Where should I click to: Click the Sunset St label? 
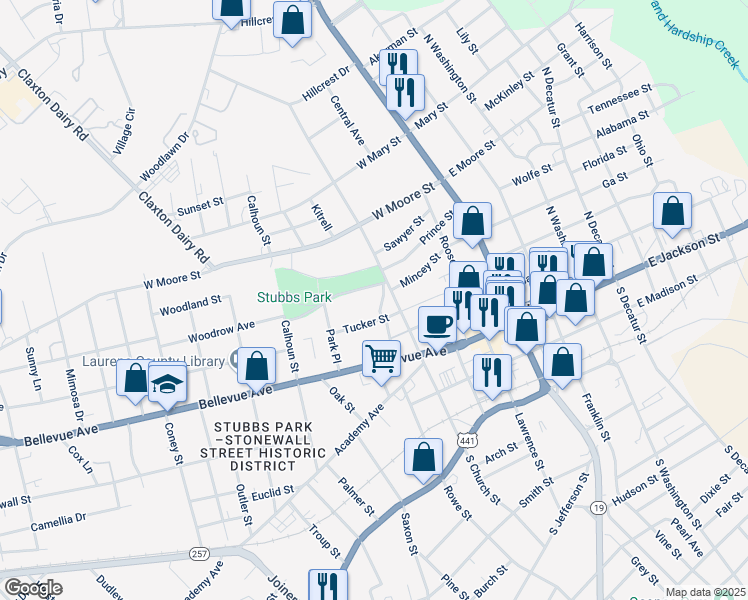tap(200, 207)
